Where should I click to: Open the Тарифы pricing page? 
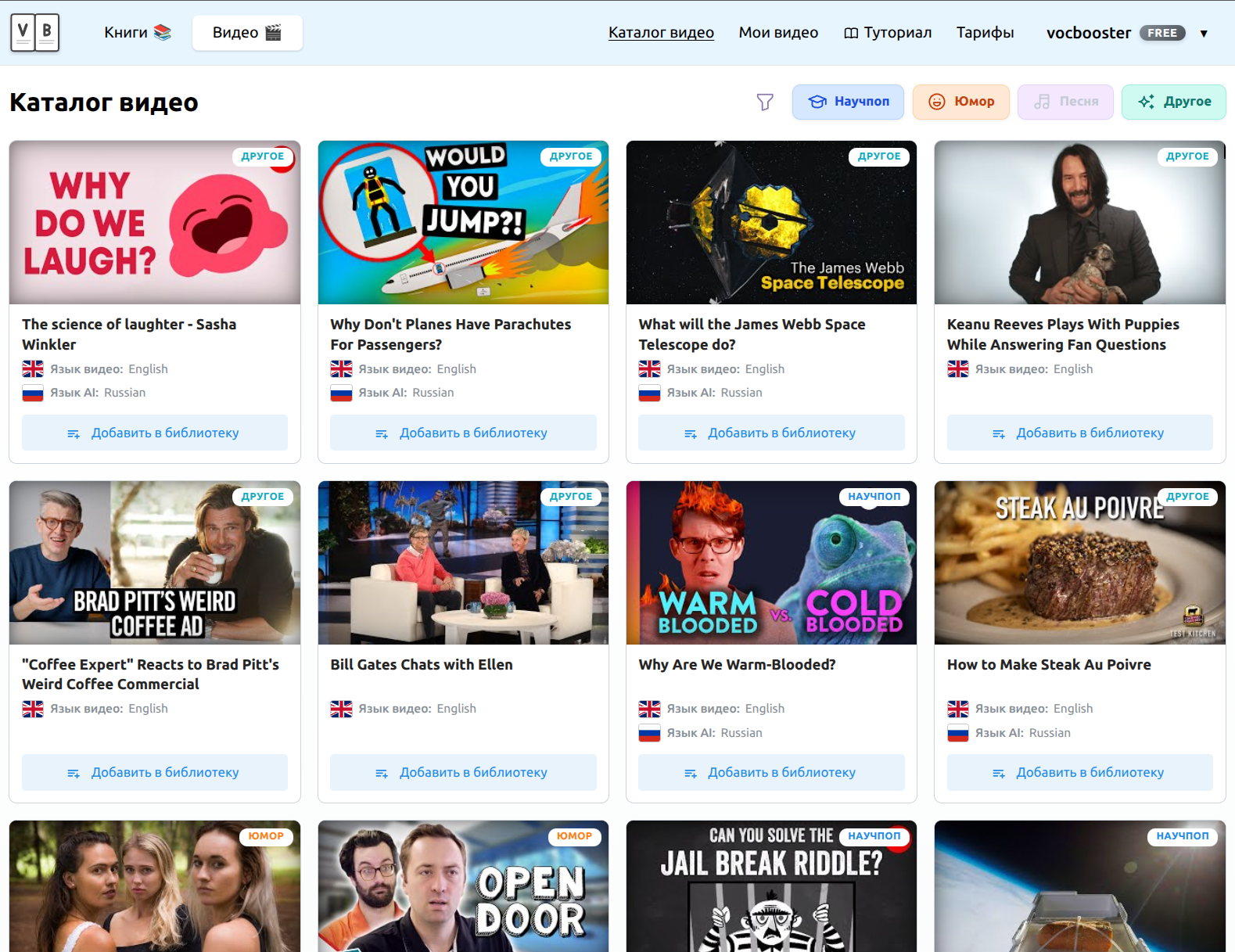(985, 33)
